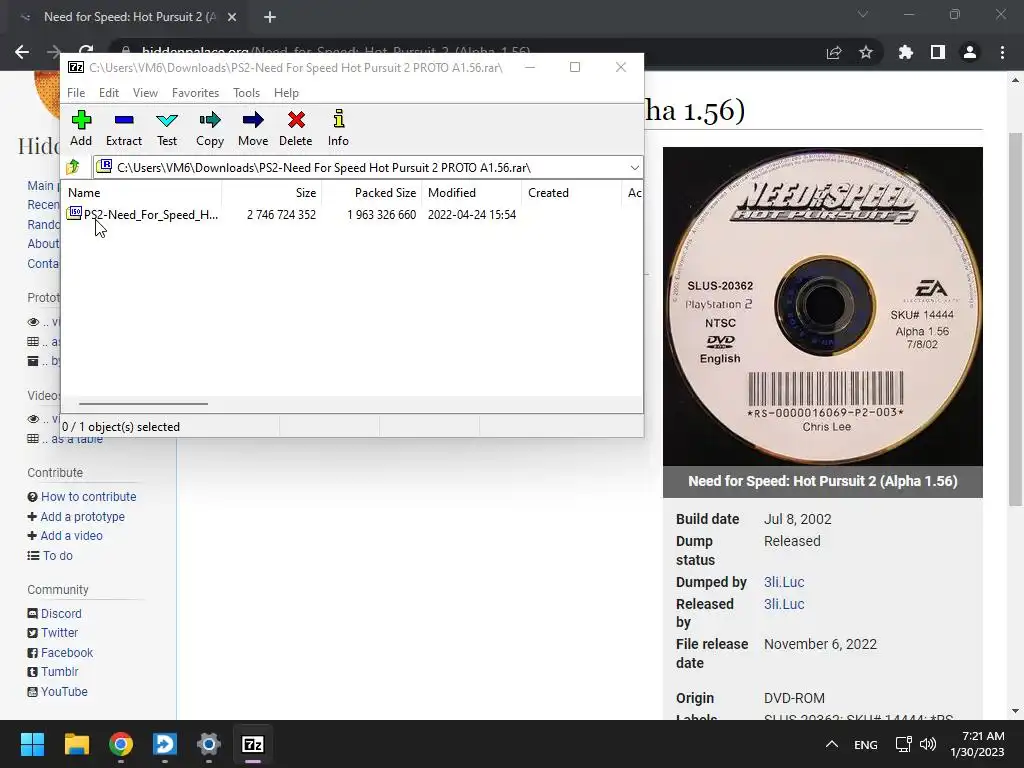The width and height of the screenshot is (1024, 768).
Task: Click the 7-Zip horizontal scrollbar thumb
Action: [x=143, y=404]
